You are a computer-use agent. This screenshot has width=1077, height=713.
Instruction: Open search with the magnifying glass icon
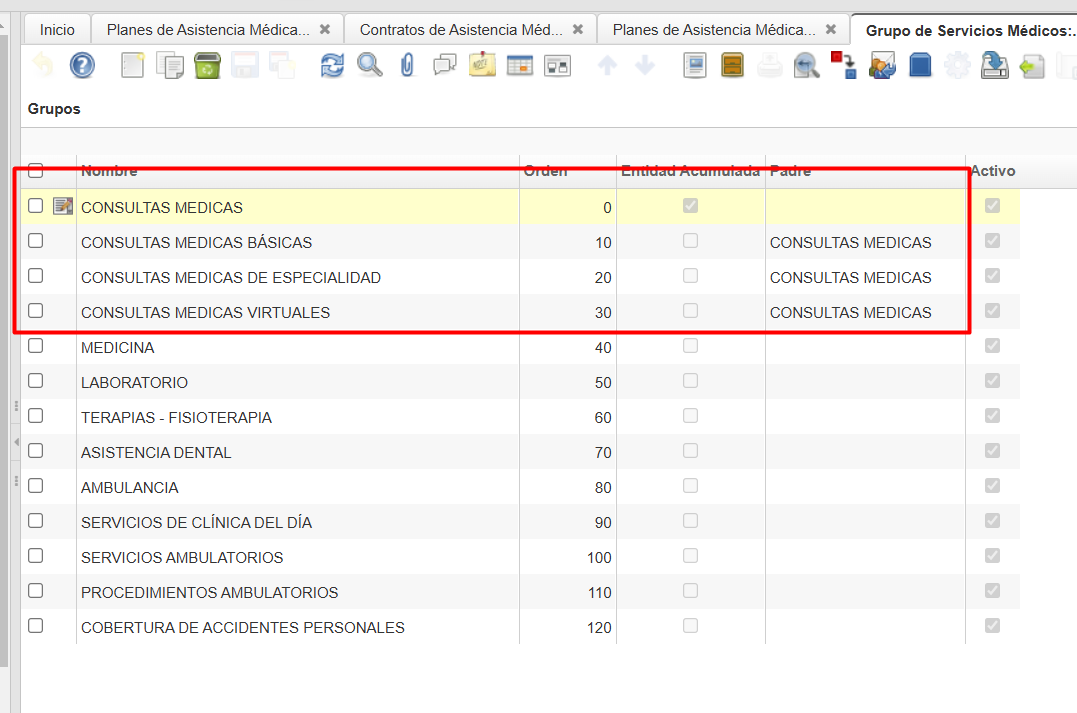point(370,66)
